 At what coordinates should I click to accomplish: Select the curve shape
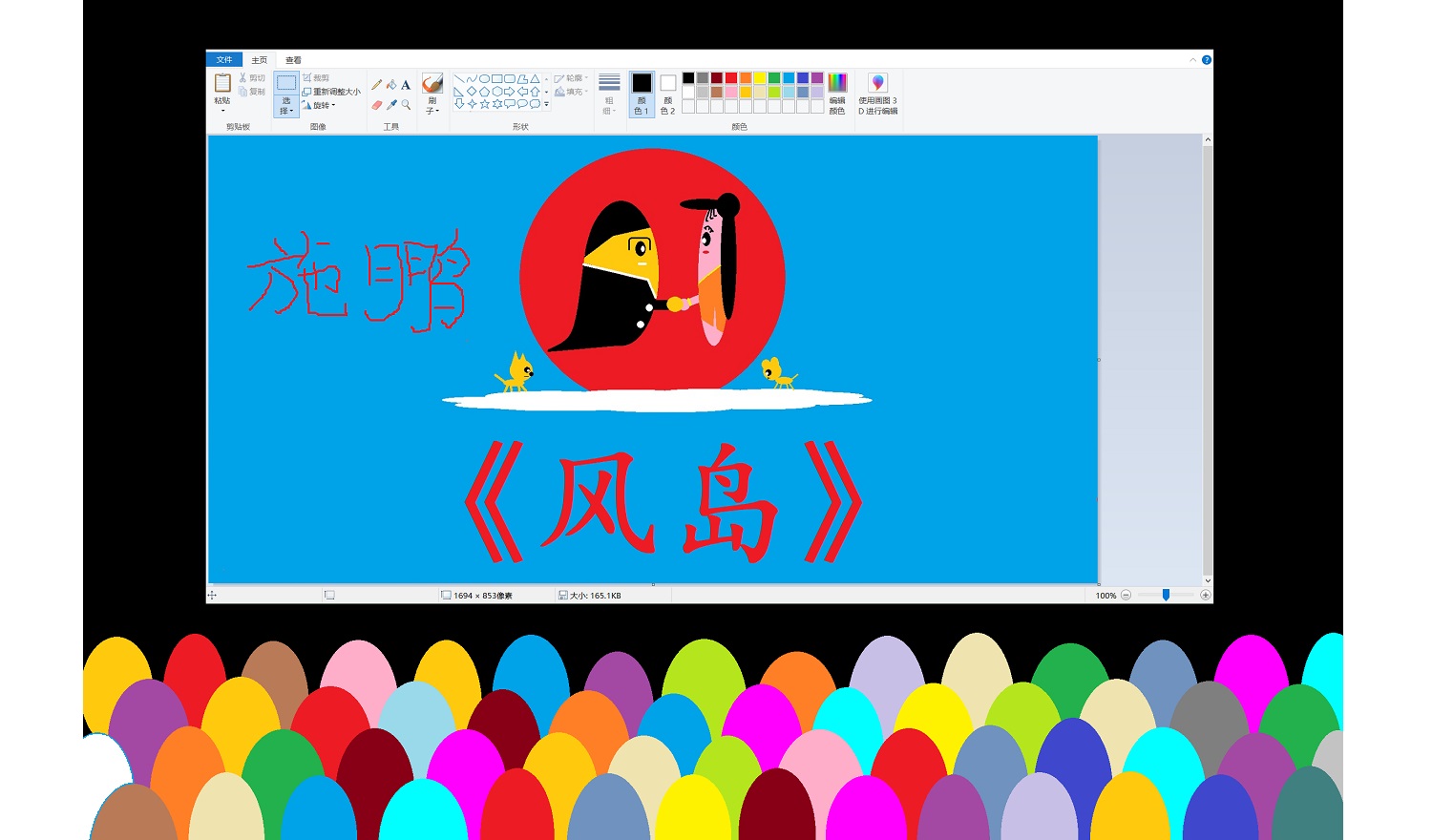click(x=472, y=78)
